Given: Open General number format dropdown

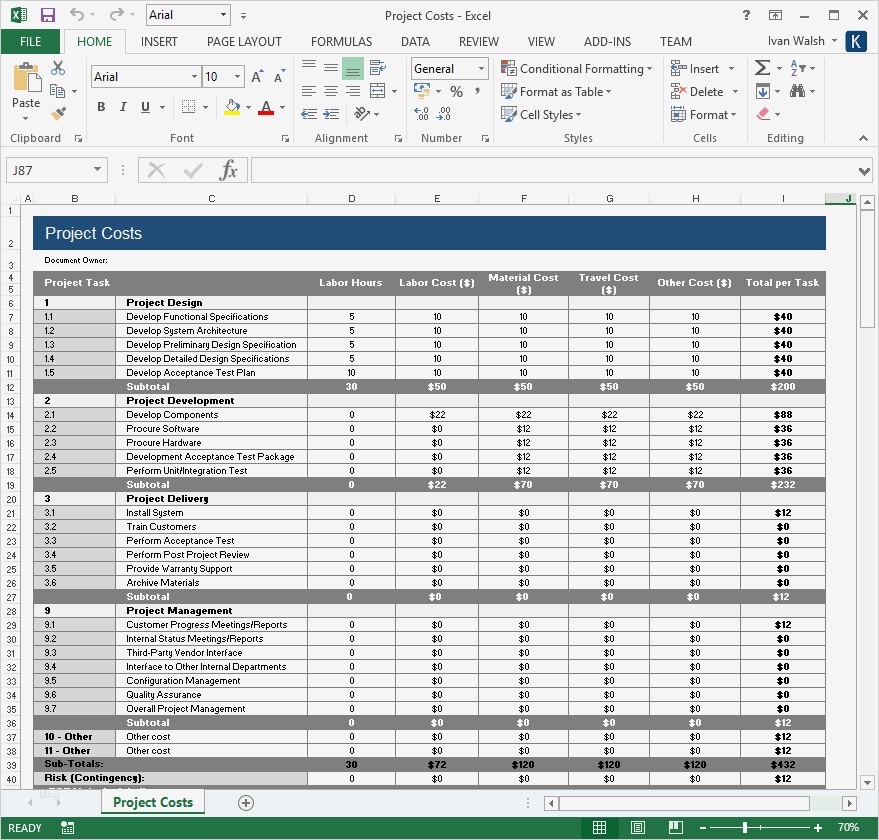Looking at the screenshot, I should pyautogui.click(x=481, y=68).
